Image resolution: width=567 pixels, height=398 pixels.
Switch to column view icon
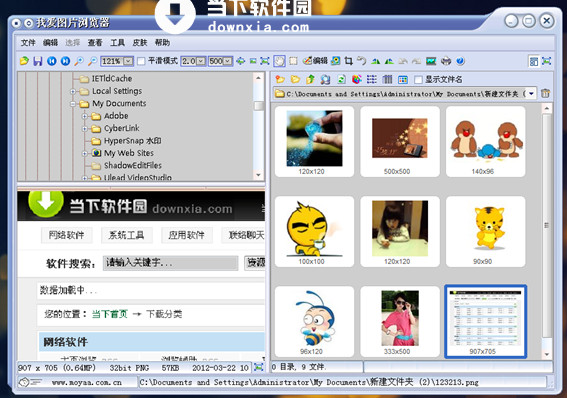click(387, 79)
